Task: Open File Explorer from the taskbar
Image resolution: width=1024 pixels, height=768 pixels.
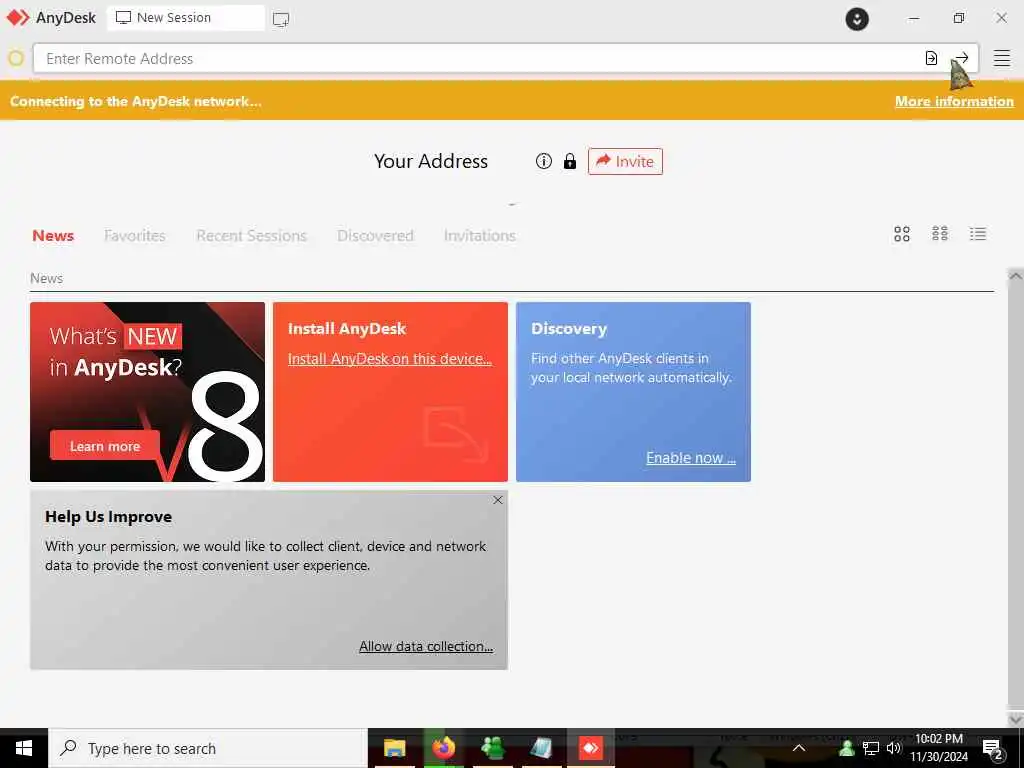Action: click(x=394, y=748)
